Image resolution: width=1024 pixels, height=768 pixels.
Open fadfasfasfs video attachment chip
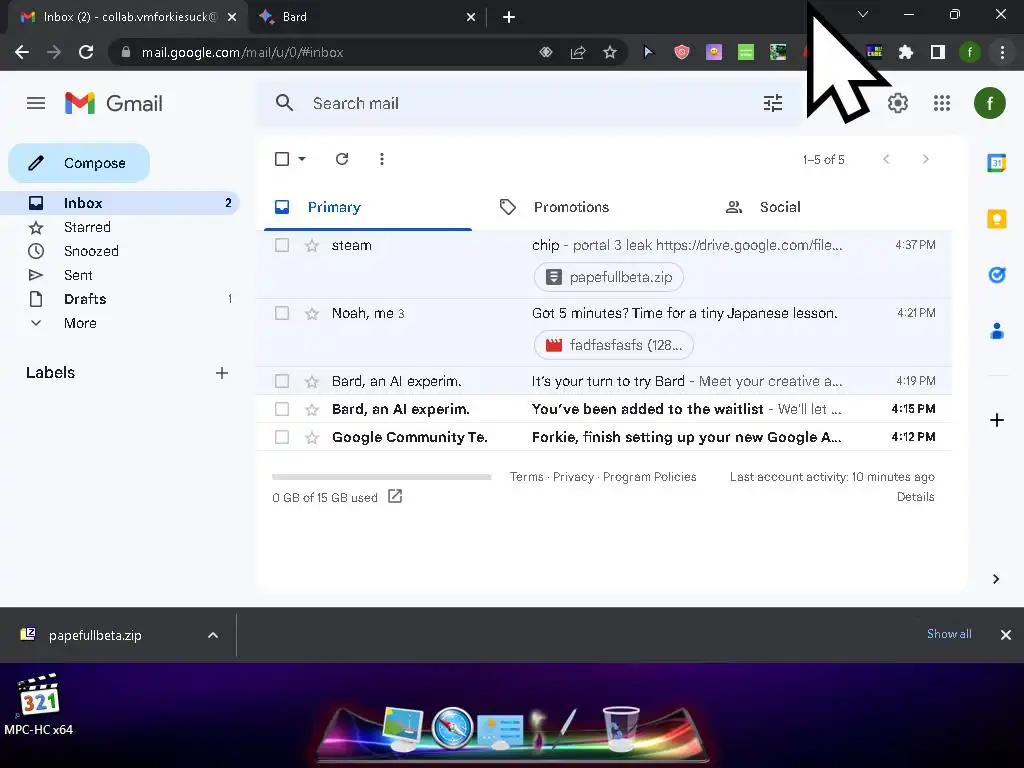[x=614, y=345]
